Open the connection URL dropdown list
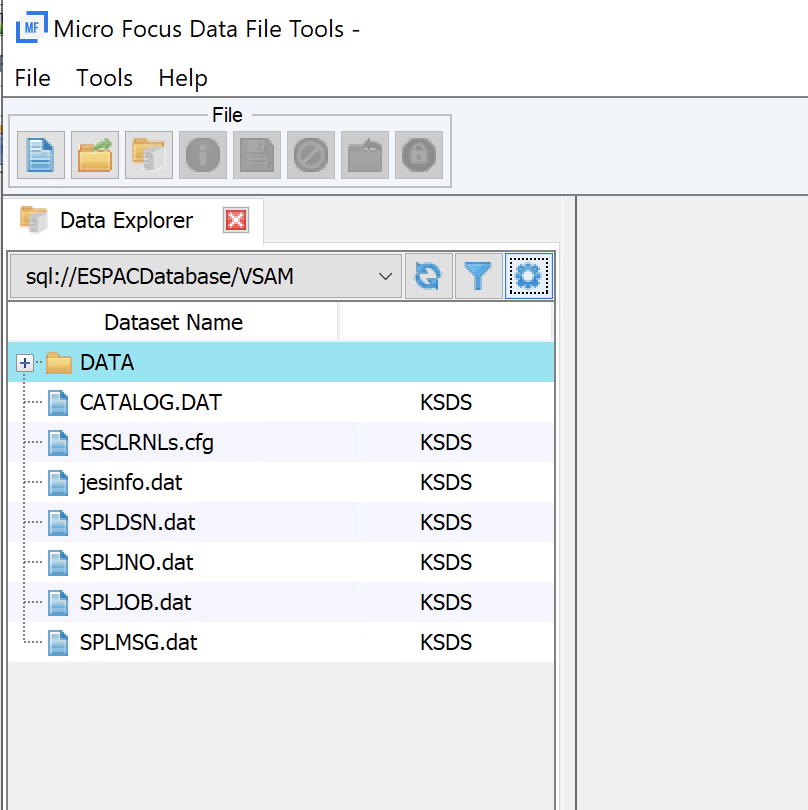Image resolution: width=808 pixels, height=810 pixels. (x=382, y=276)
